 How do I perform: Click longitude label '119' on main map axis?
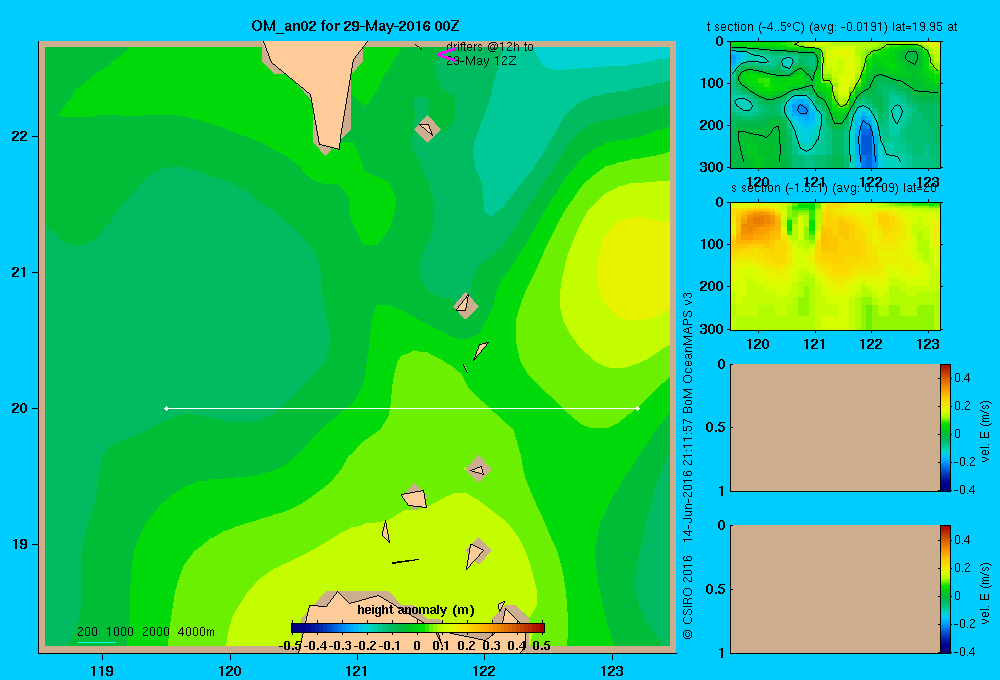tap(102, 670)
